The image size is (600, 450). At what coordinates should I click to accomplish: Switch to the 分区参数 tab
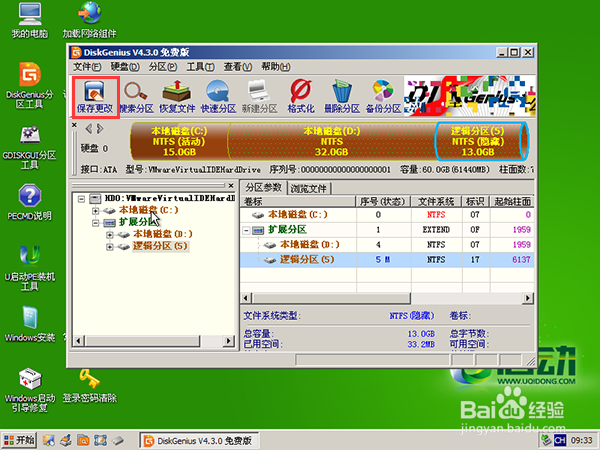pyautogui.click(x=264, y=188)
